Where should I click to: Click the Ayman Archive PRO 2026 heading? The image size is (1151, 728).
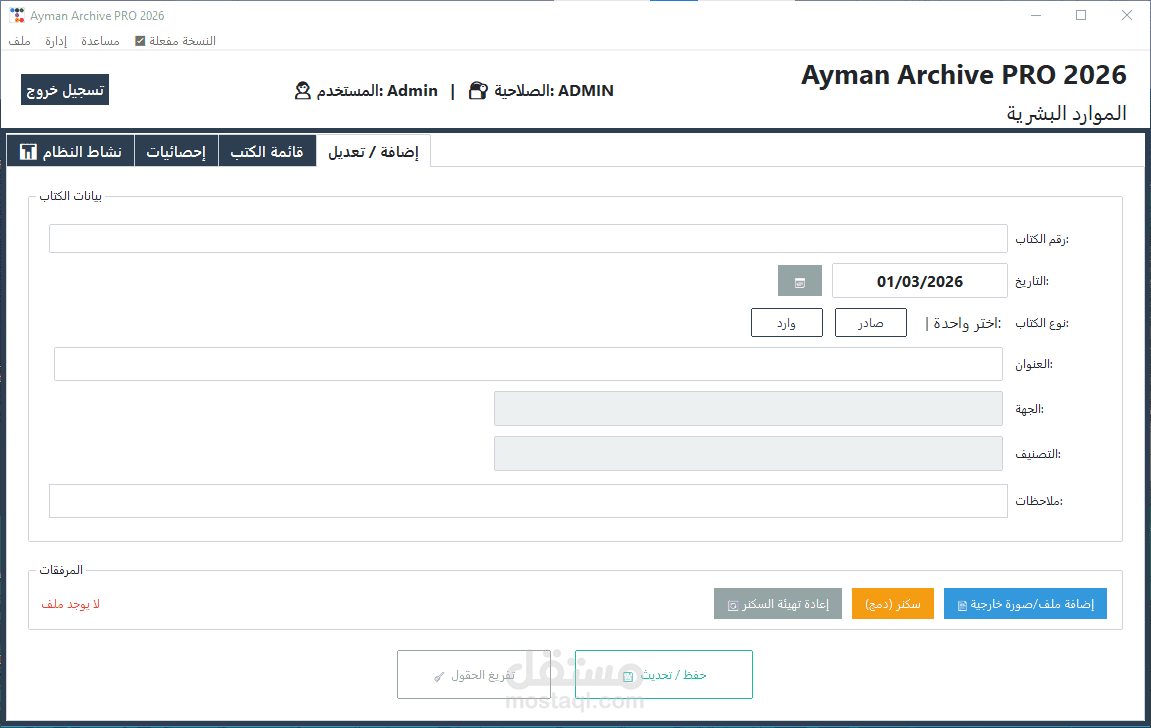tap(964, 75)
